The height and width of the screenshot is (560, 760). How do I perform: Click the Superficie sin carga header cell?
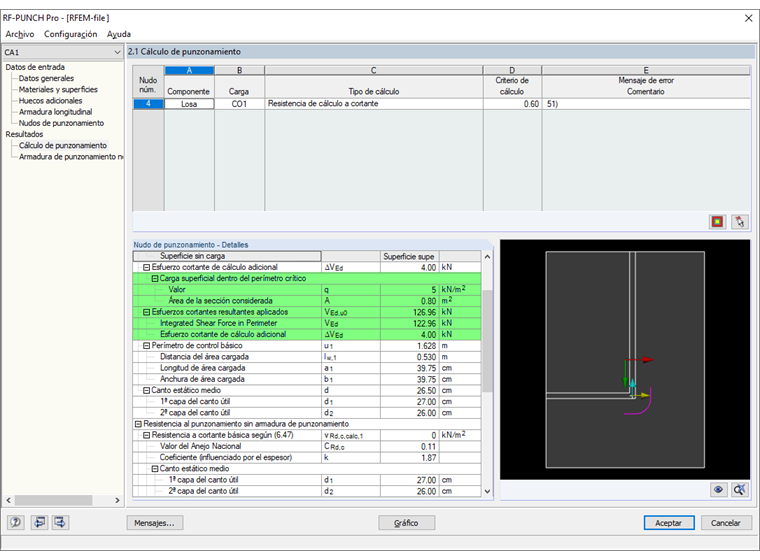[227, 256]
